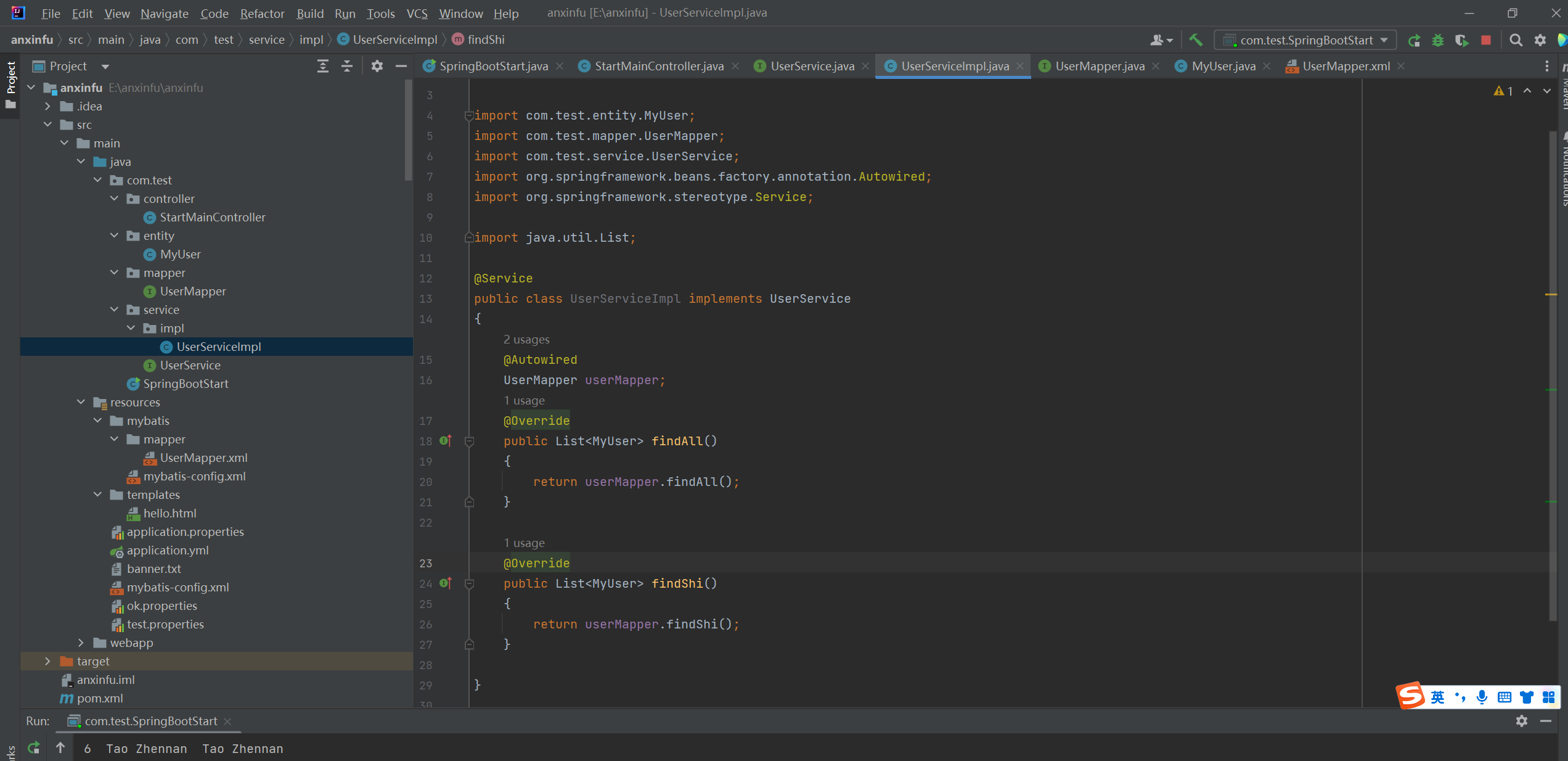Click the Debug bug icon
The image size is (1568, 761).
click(x=1438, y=40)
